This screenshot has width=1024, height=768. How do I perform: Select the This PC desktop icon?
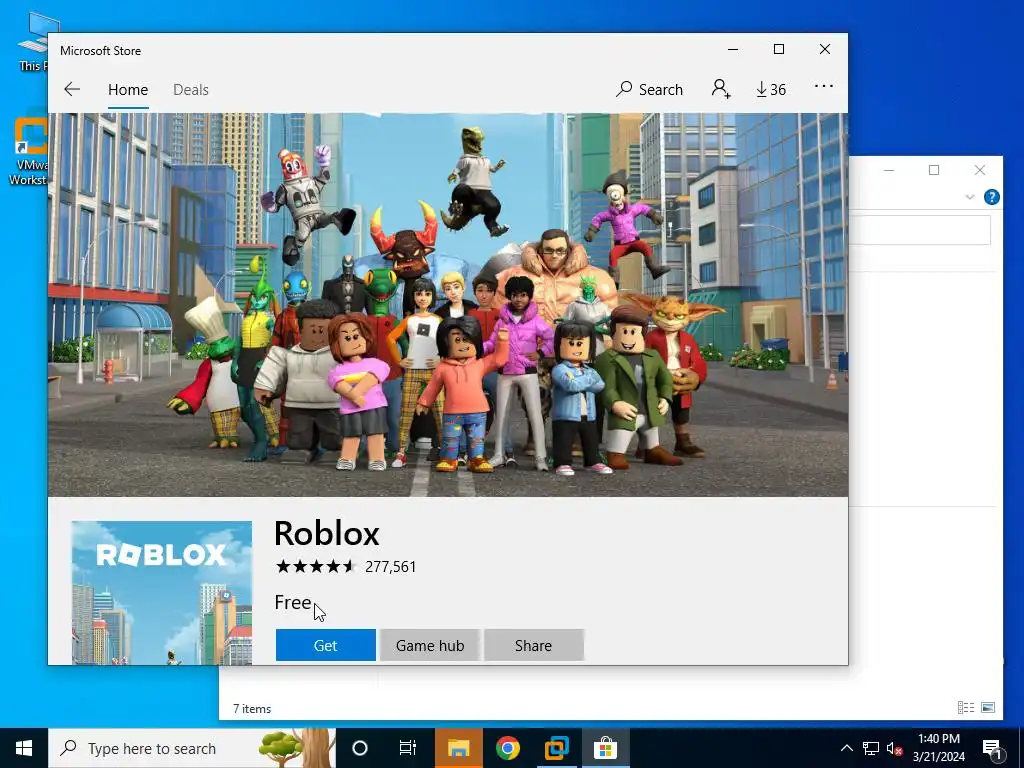(33, 40)
